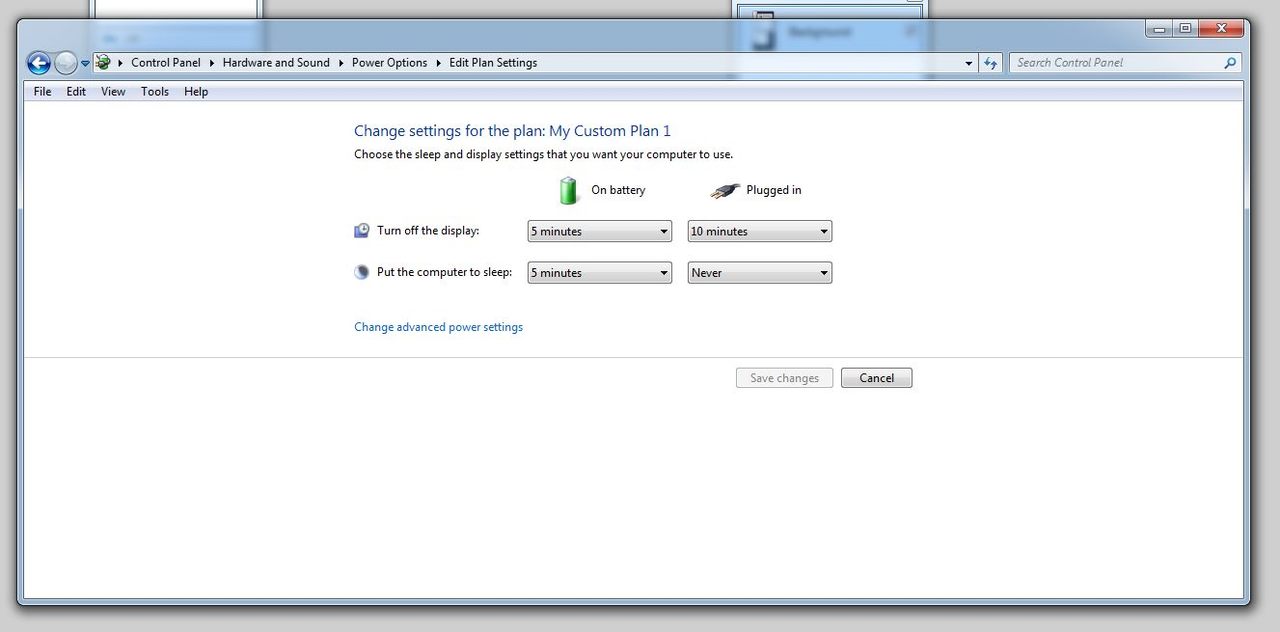The width and height of the screenshot is (1280, 632).
Task: Open the Tools menu
Action: pyautogui.click(x=155, y=92)
